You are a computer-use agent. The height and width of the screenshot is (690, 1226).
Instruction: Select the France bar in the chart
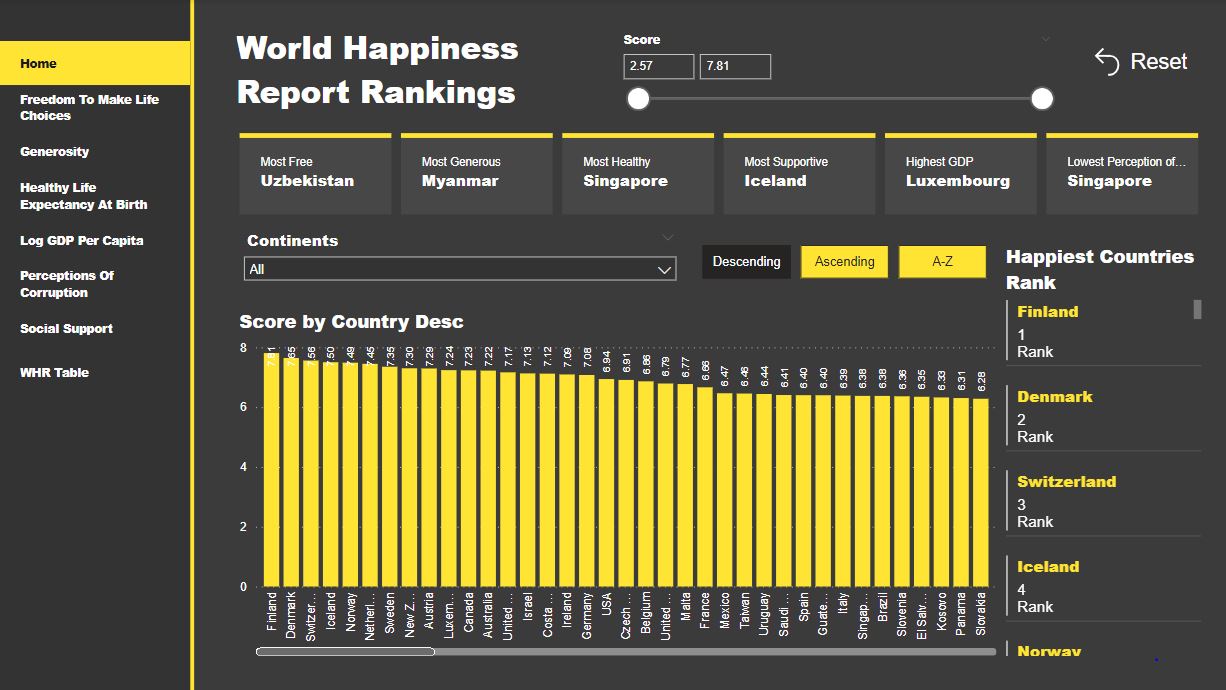click(x=705, y=487)
